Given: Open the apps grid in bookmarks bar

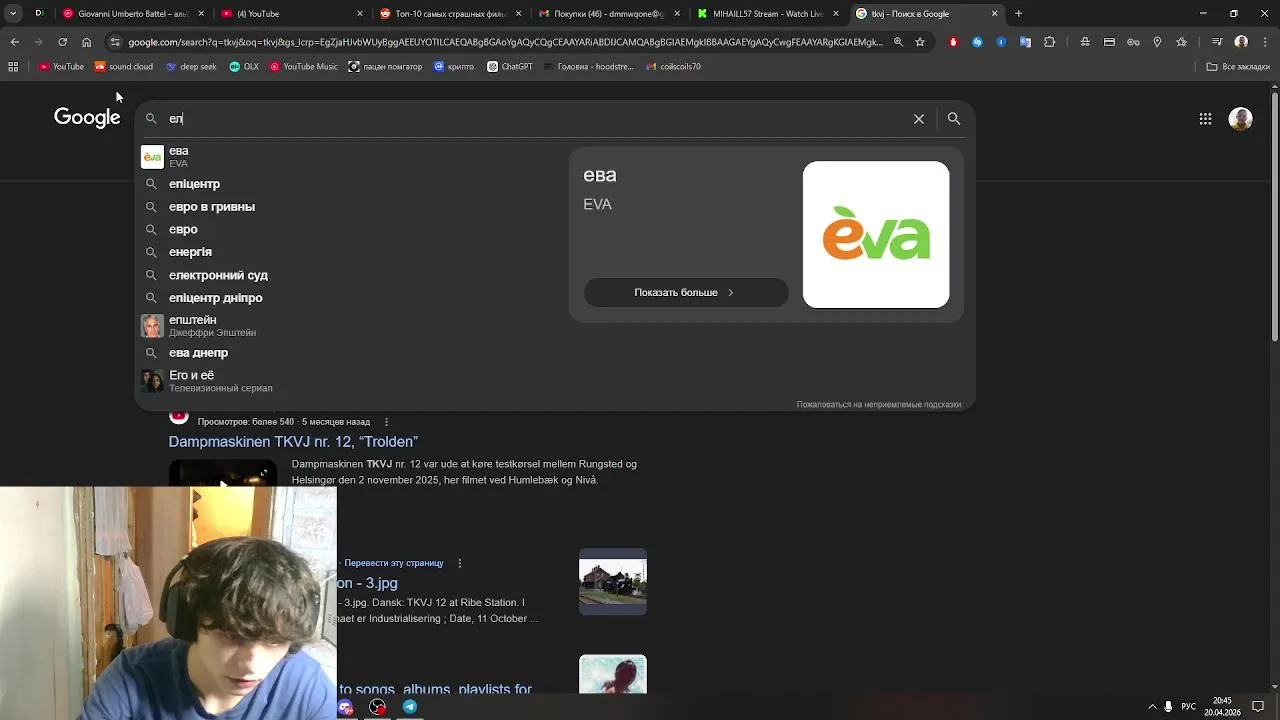Looking at the screenshot, I should pyautogui.click(x=13, y=67).
